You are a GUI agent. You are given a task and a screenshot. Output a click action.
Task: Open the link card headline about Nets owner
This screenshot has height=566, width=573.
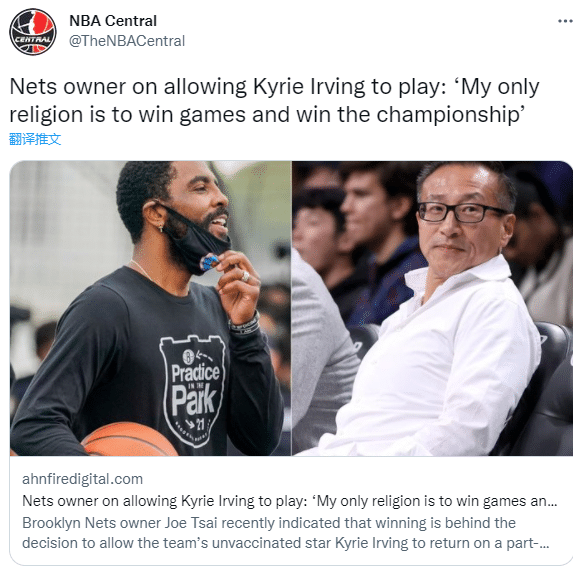[290, 501]
